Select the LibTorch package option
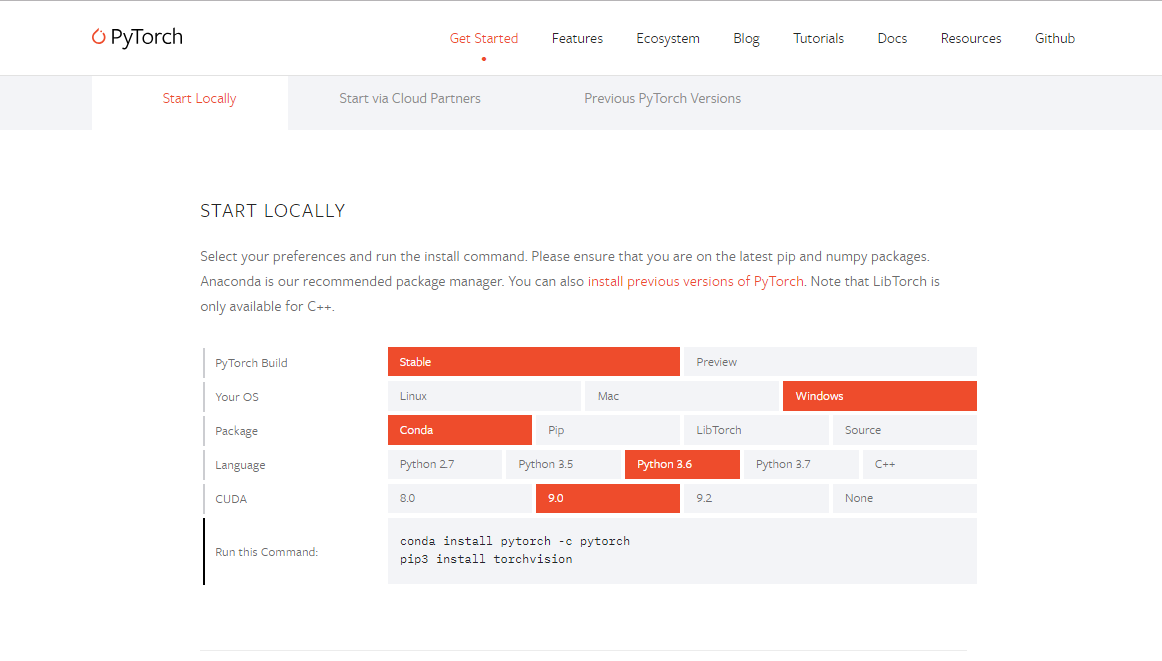 click(756, 430)
